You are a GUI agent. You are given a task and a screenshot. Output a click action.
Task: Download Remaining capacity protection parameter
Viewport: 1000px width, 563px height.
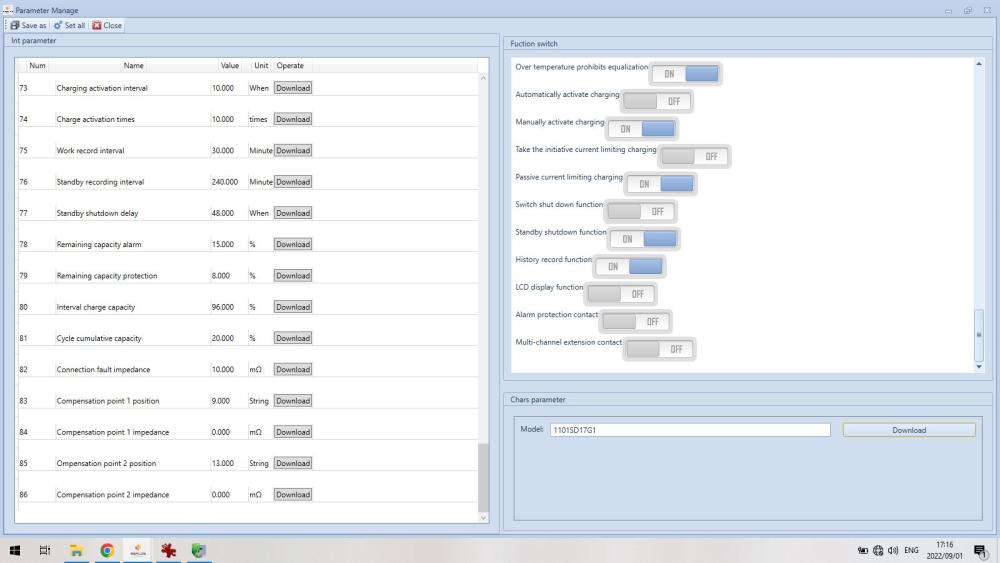[293, 275]
